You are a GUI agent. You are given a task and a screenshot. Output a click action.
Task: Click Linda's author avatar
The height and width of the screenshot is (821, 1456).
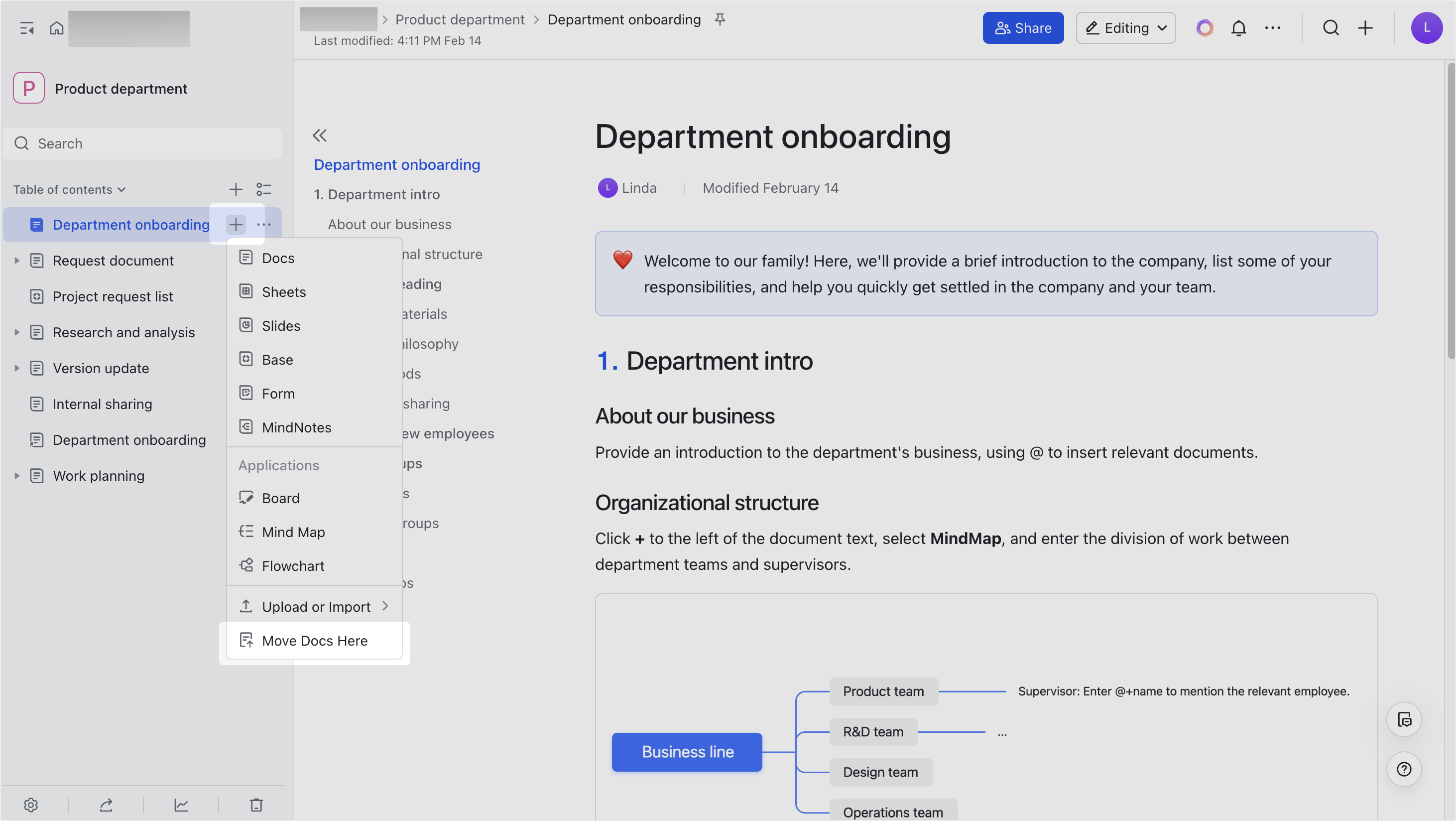tap(607, 188)
